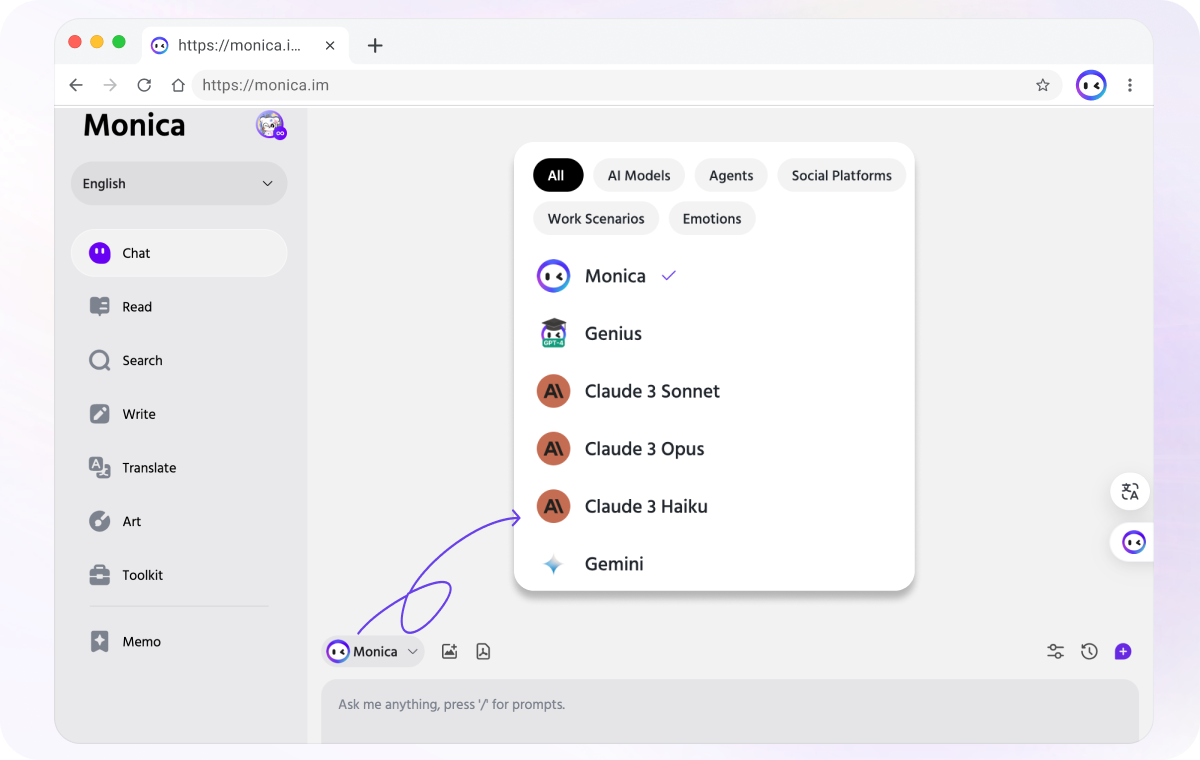Choose Claude 3 Opus from the list
Viewport: 1200px width, 760px height.
tap(644, 449)
